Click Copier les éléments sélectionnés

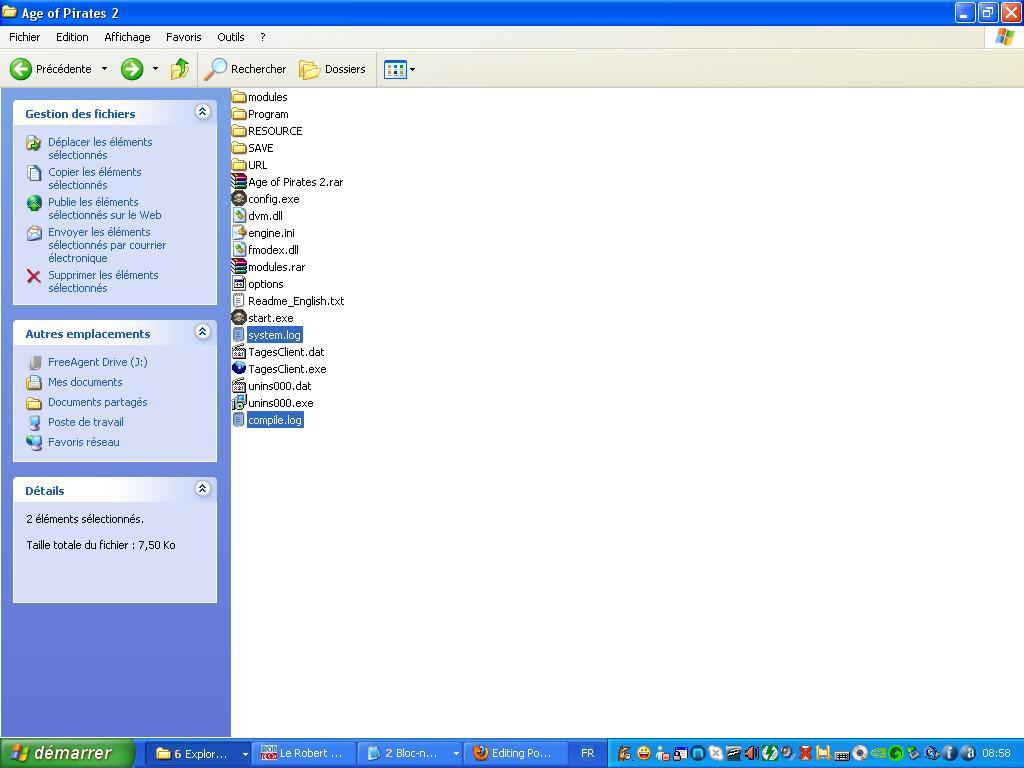[95, 178]
